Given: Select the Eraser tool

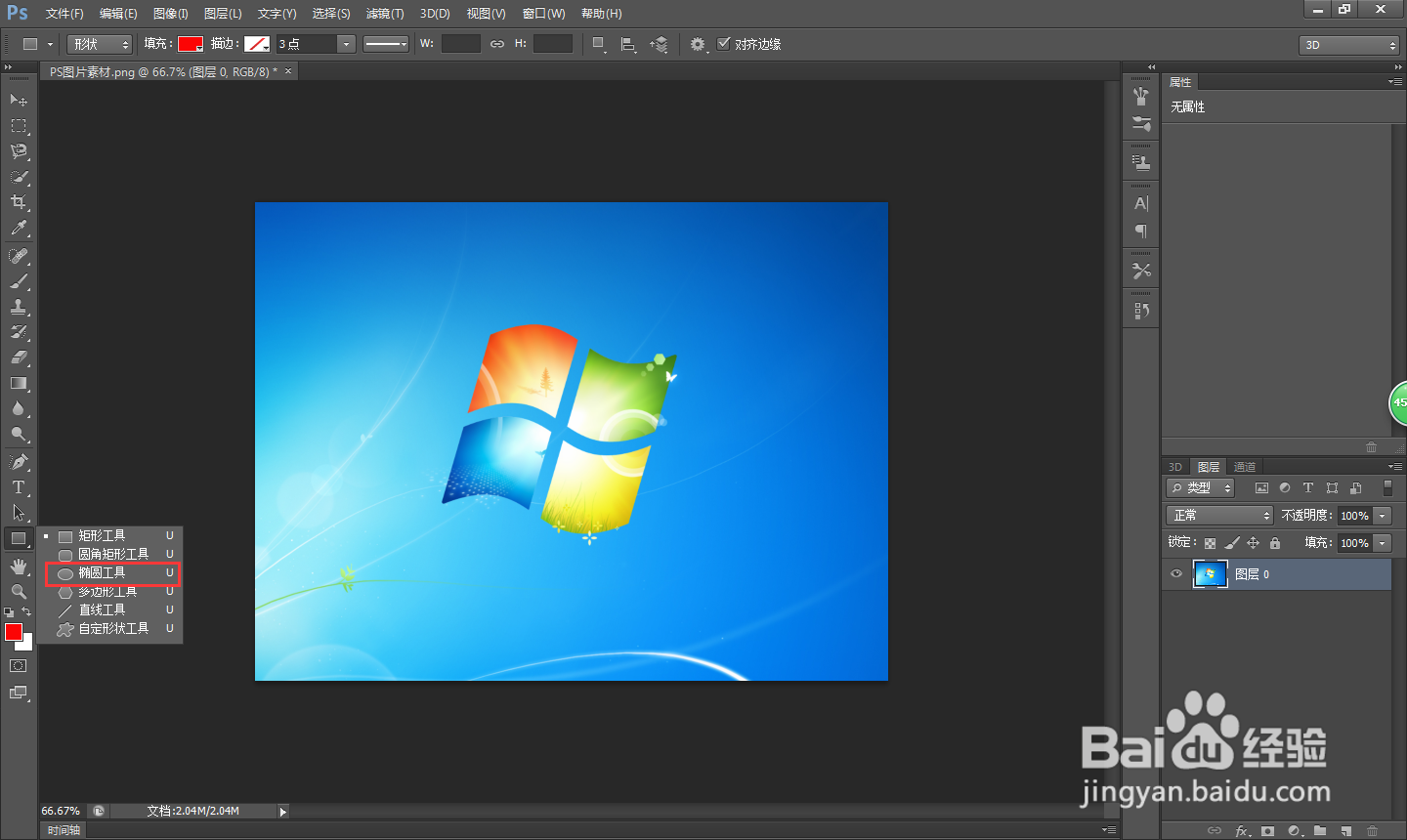Looking at the screenshot, I should 19,357.
